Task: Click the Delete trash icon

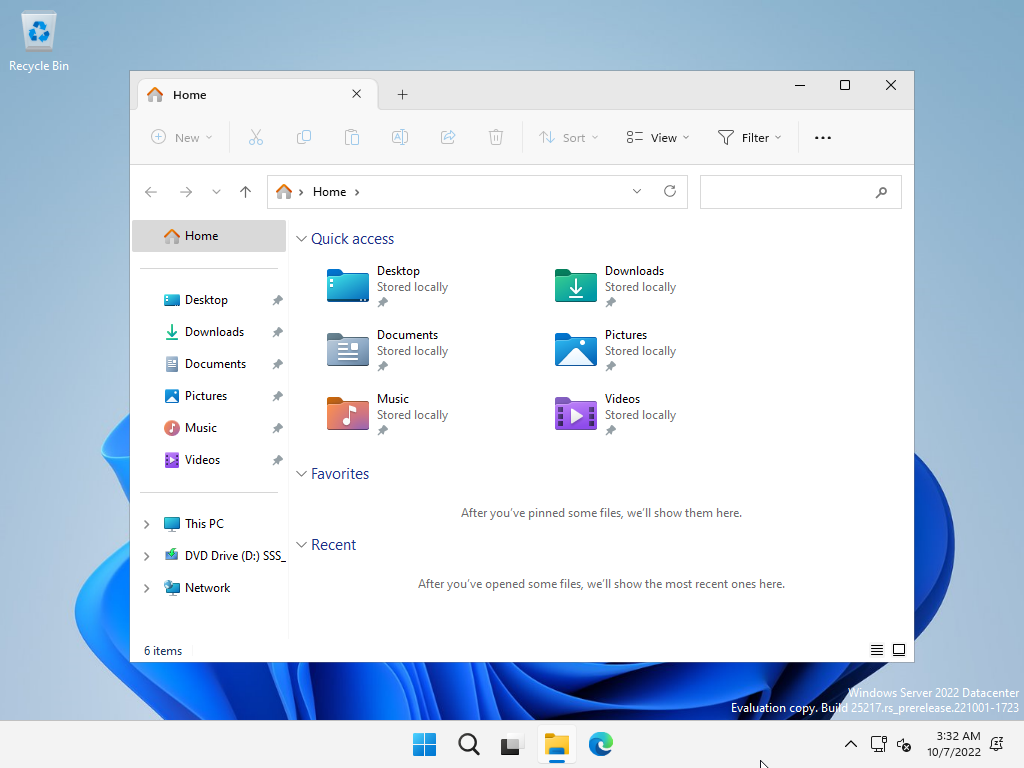Action: 496,137
